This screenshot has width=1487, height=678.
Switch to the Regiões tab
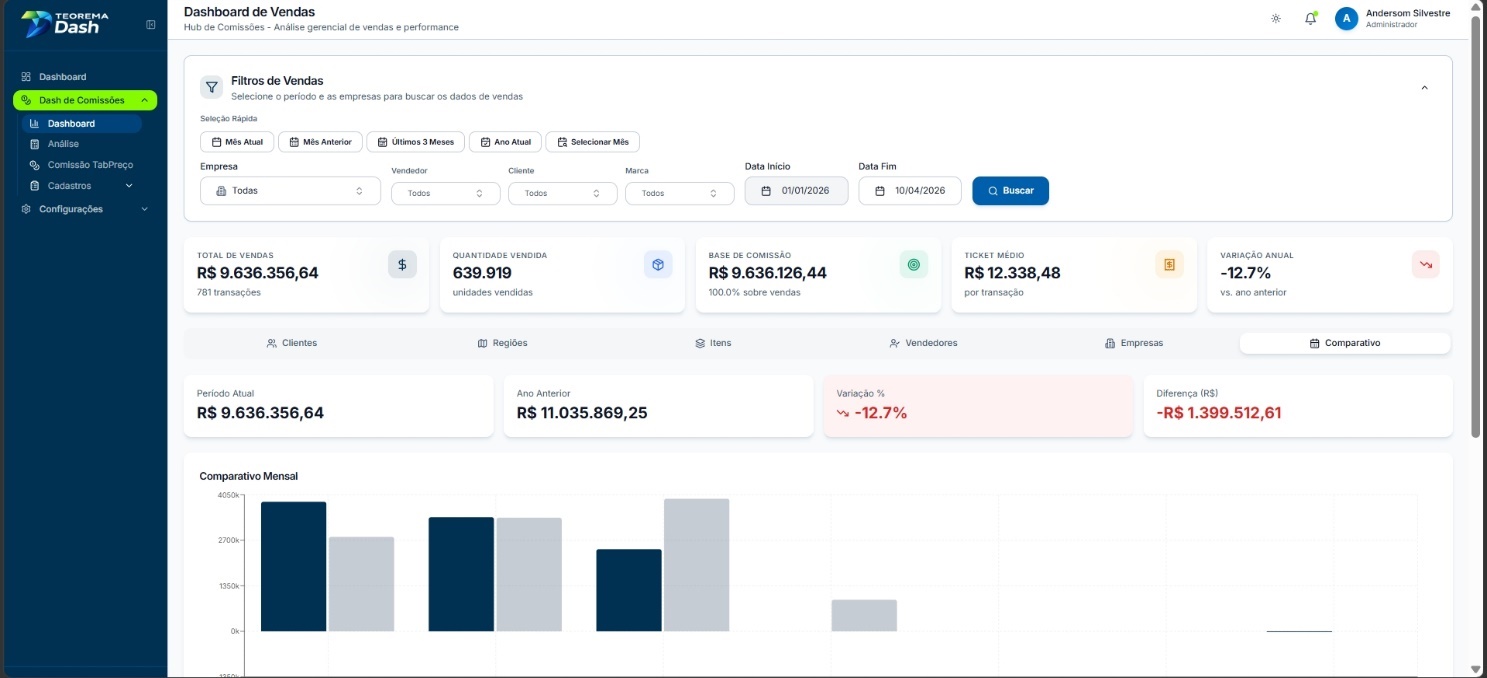click(502, 343)
